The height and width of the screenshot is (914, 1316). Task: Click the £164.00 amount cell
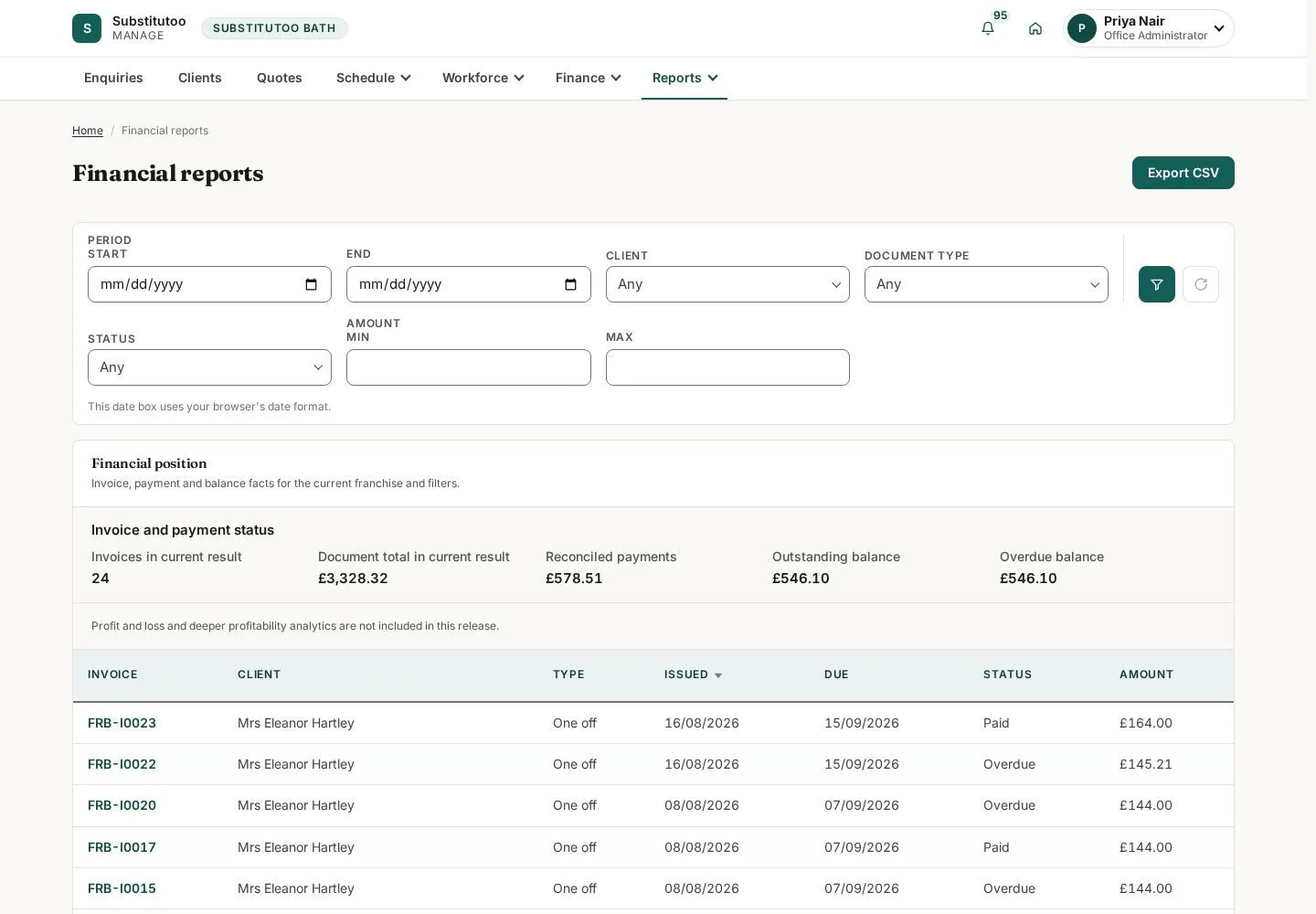(1146, 723)
